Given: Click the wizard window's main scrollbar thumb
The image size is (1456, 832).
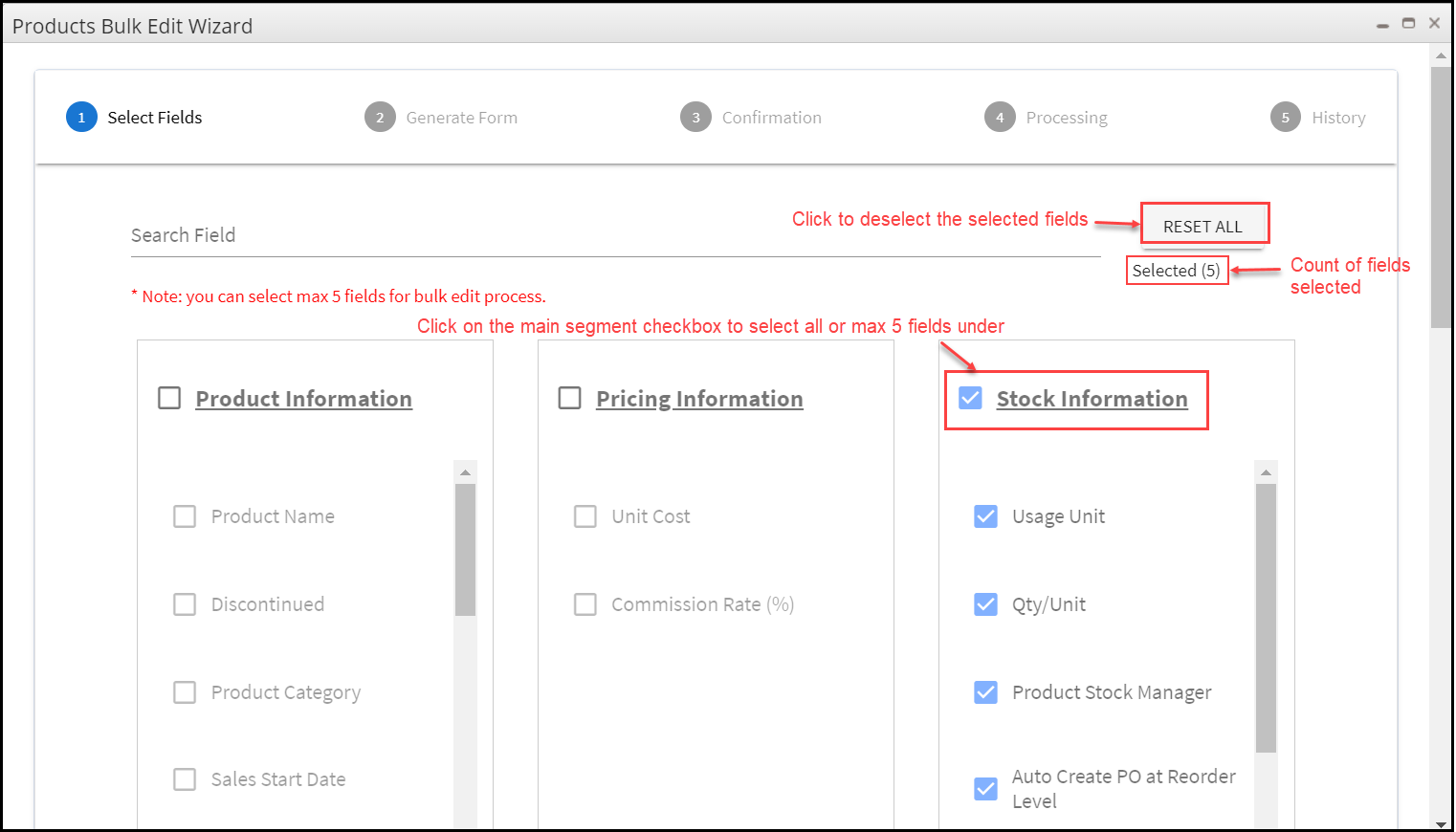Looking at the screenshot, I should point(1442,197).
